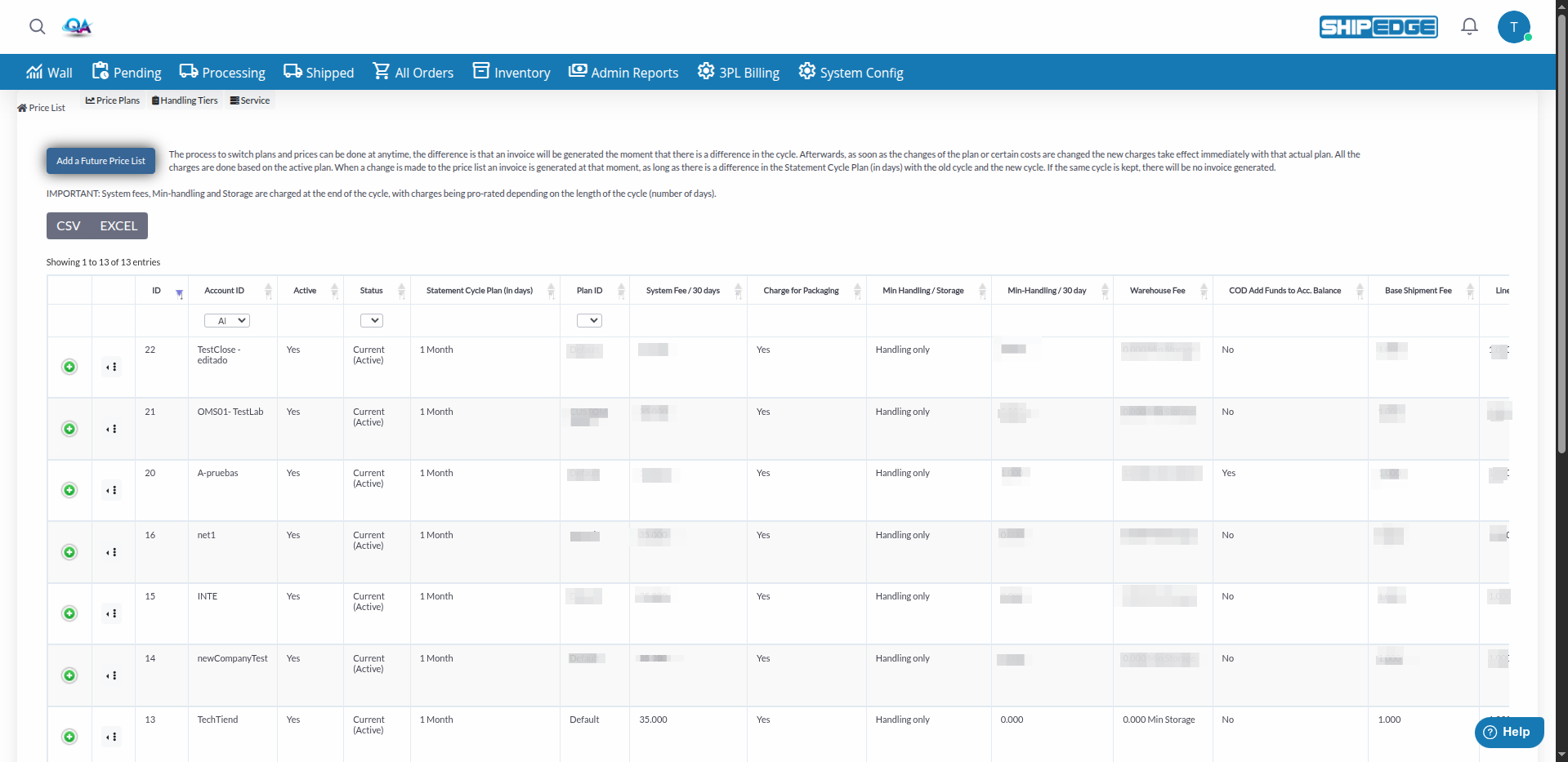1568x762 pixels.
Task: Open the 3PL Billing gear icon
Action: pos(704,72)
